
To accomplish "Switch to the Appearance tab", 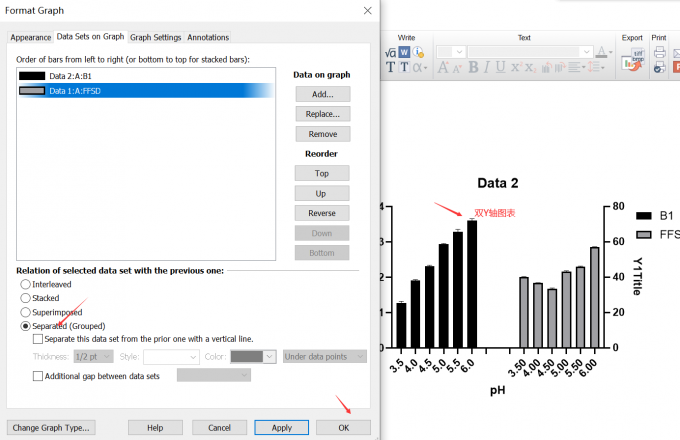I will pyautogui.click(x=31, y=37).
